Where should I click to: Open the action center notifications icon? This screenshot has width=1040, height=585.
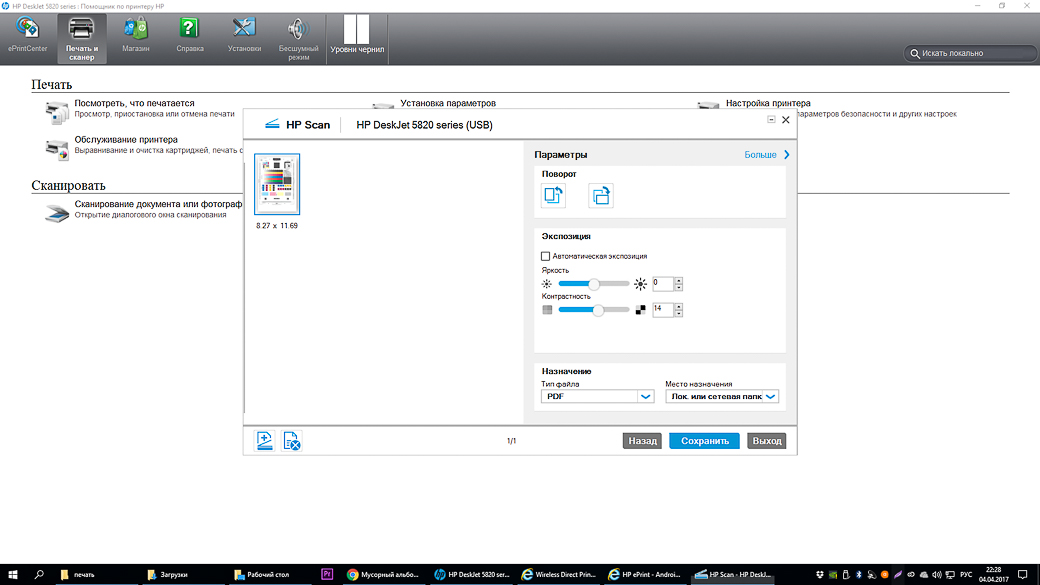point(1023,574)
